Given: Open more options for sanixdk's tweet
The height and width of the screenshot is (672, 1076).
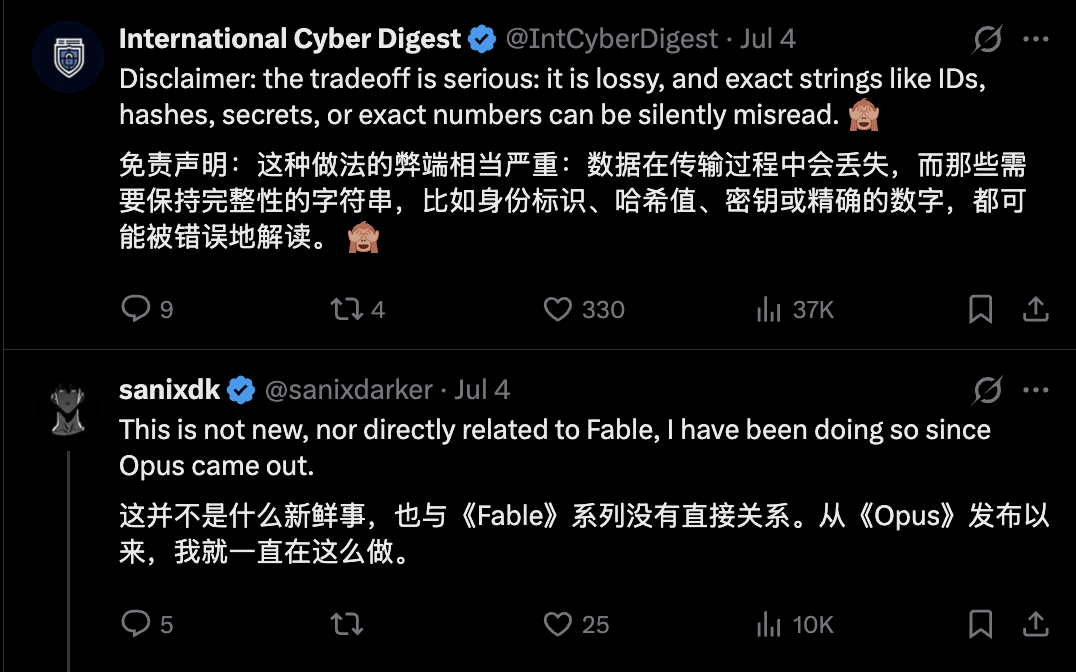Looking at the screenshot, I should [x=1036, y=390].
